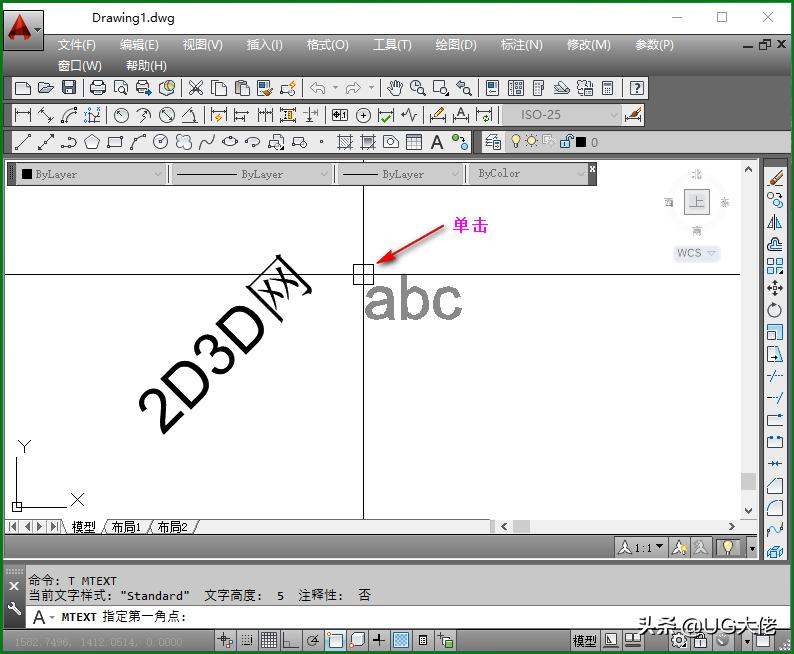This screenshot has width=794, height=654.
Task: Select the Hatch tool
Action: pyautogui.click(x=345, y=142)
